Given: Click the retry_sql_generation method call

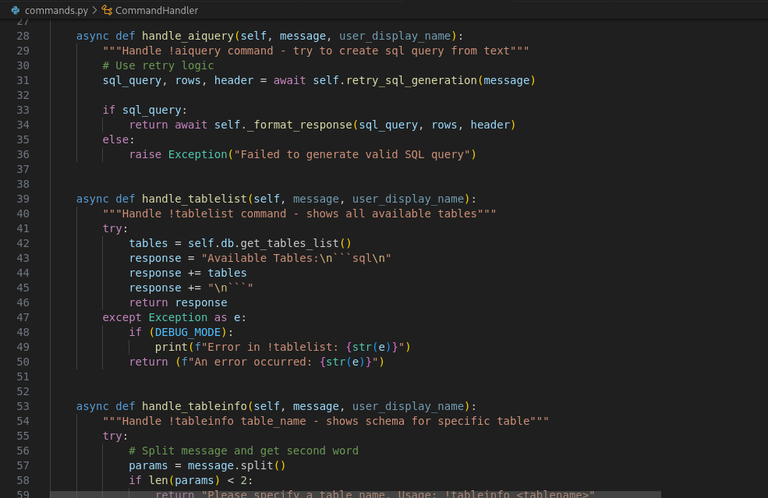Looking at the screenshot, I should click(x=411, y=80).
